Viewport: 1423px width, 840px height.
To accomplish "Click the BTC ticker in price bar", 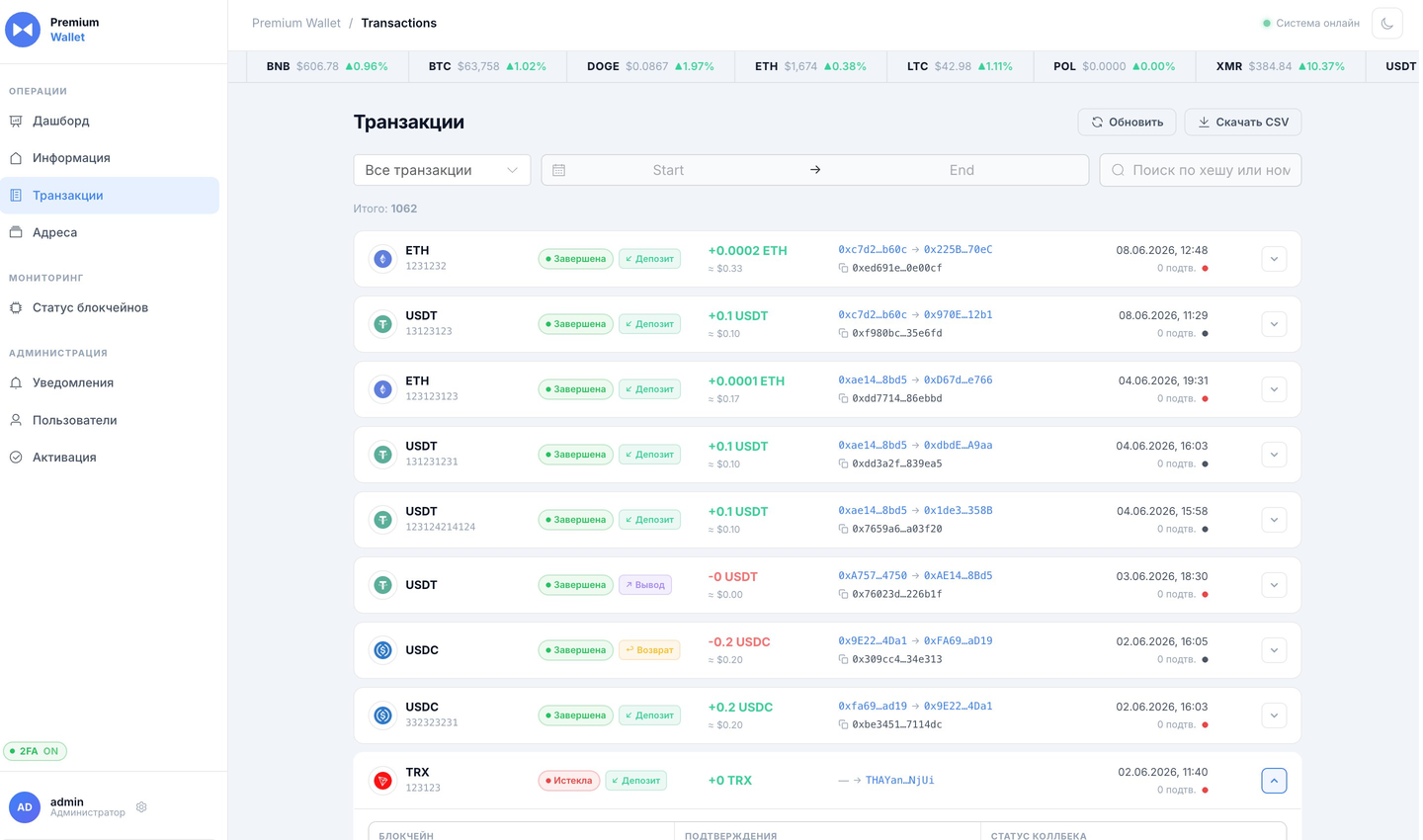I will pos(487,66).
